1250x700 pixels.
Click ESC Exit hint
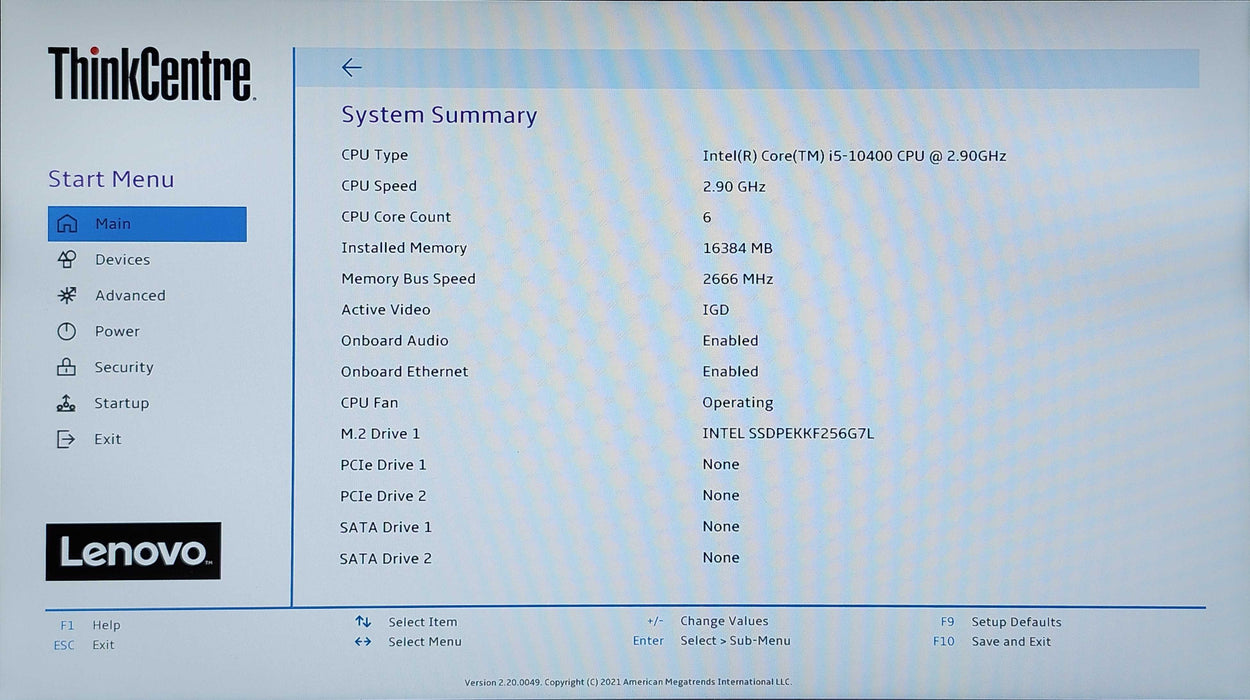click(84, 645)
